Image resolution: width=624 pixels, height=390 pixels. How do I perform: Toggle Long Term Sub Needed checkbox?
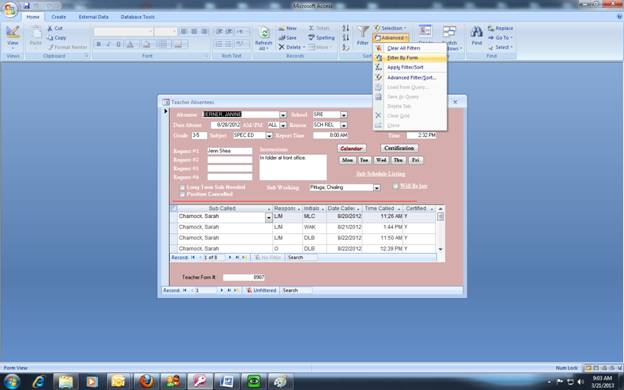coord(182,187)
